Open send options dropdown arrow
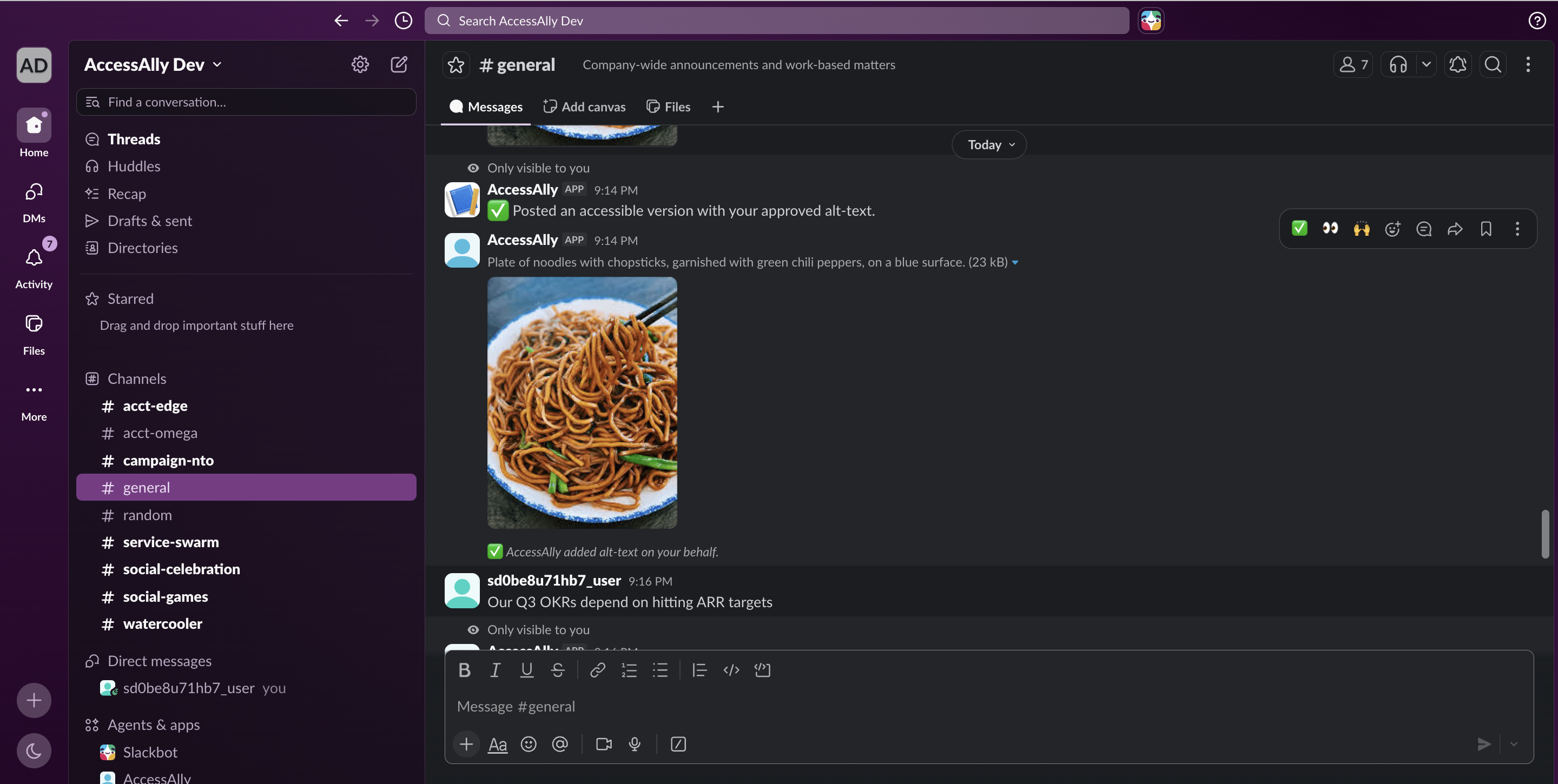Screen dimensions: 1558x784 coord(1514,744)
